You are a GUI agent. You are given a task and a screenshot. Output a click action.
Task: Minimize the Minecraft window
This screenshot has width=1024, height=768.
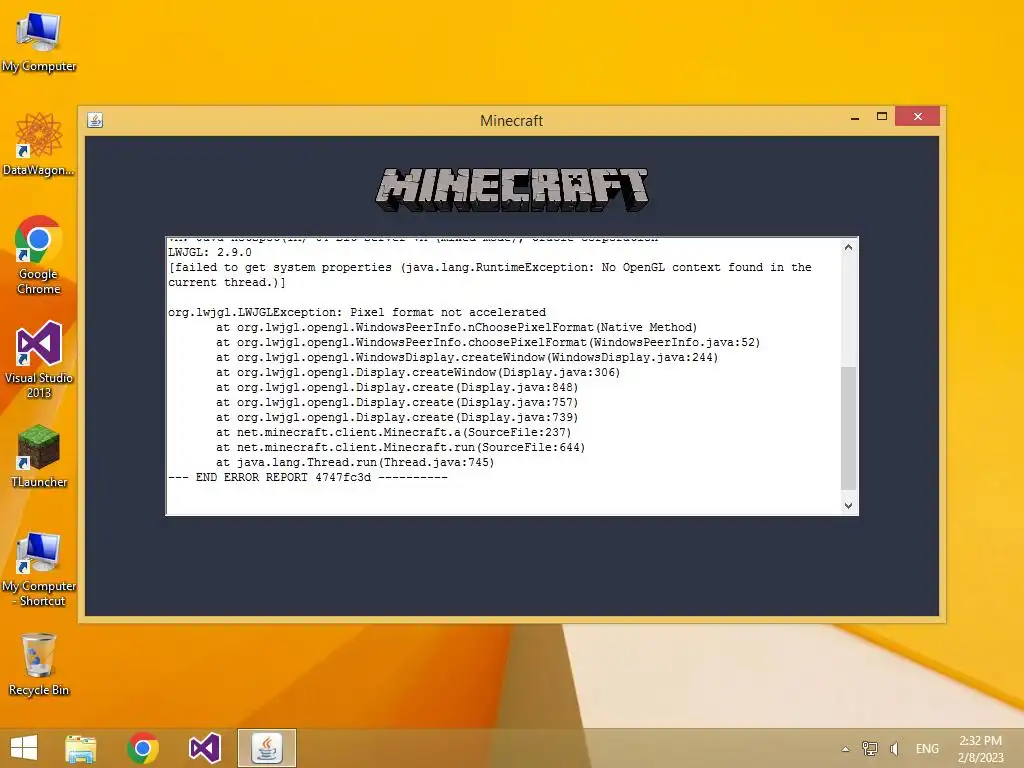coord(855,117)
